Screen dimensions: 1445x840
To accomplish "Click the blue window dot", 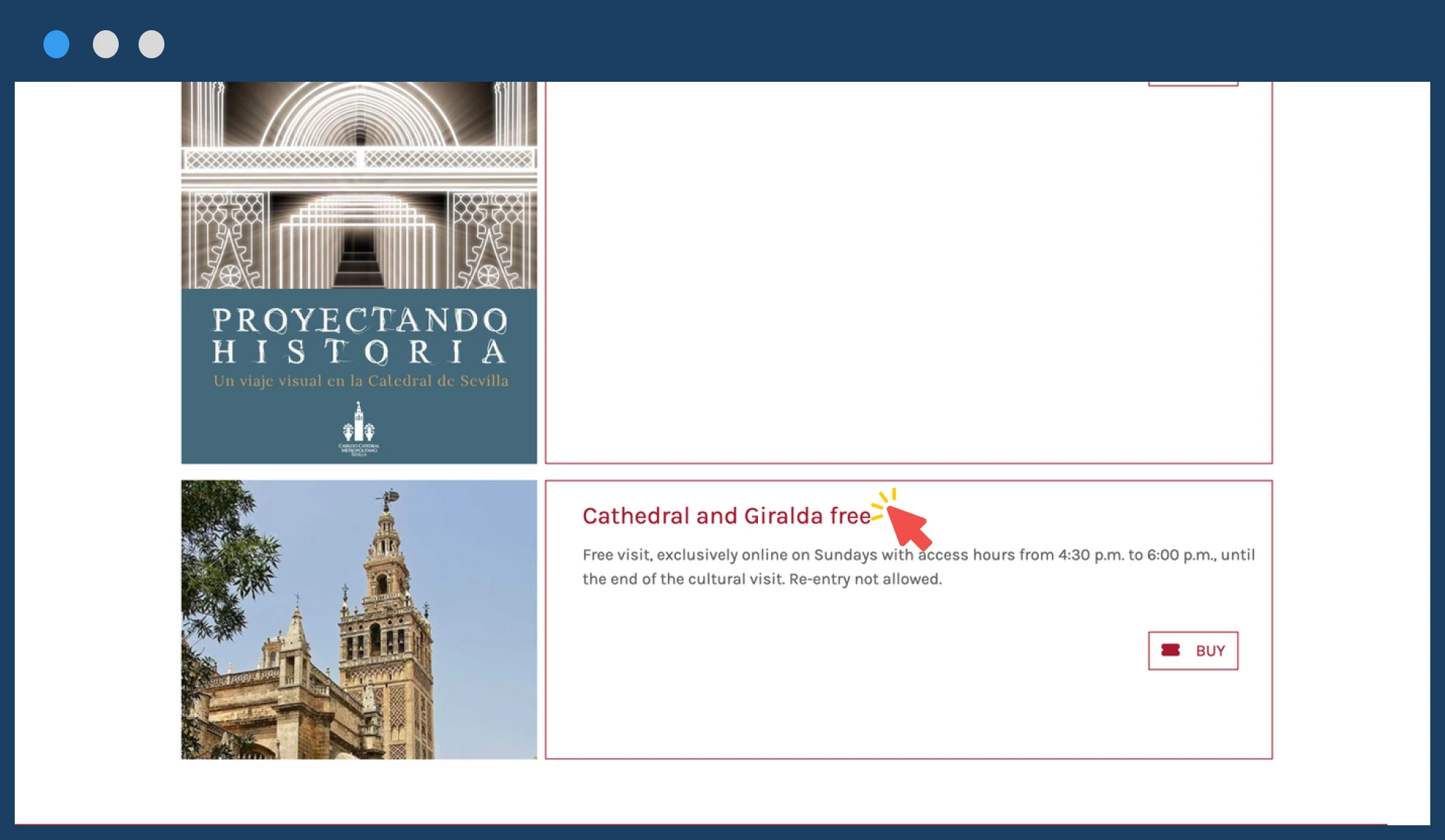I will coord(57,44).
